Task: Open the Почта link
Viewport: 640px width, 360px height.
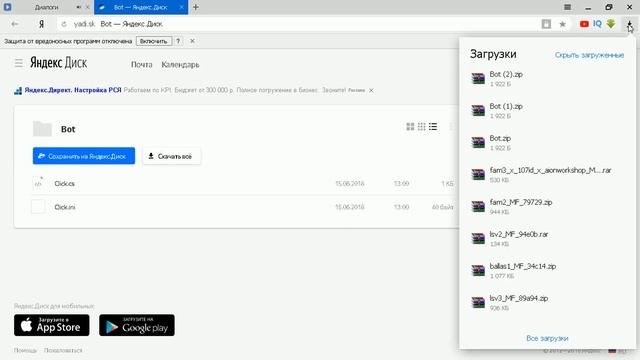Action: [x=142, y=64]
